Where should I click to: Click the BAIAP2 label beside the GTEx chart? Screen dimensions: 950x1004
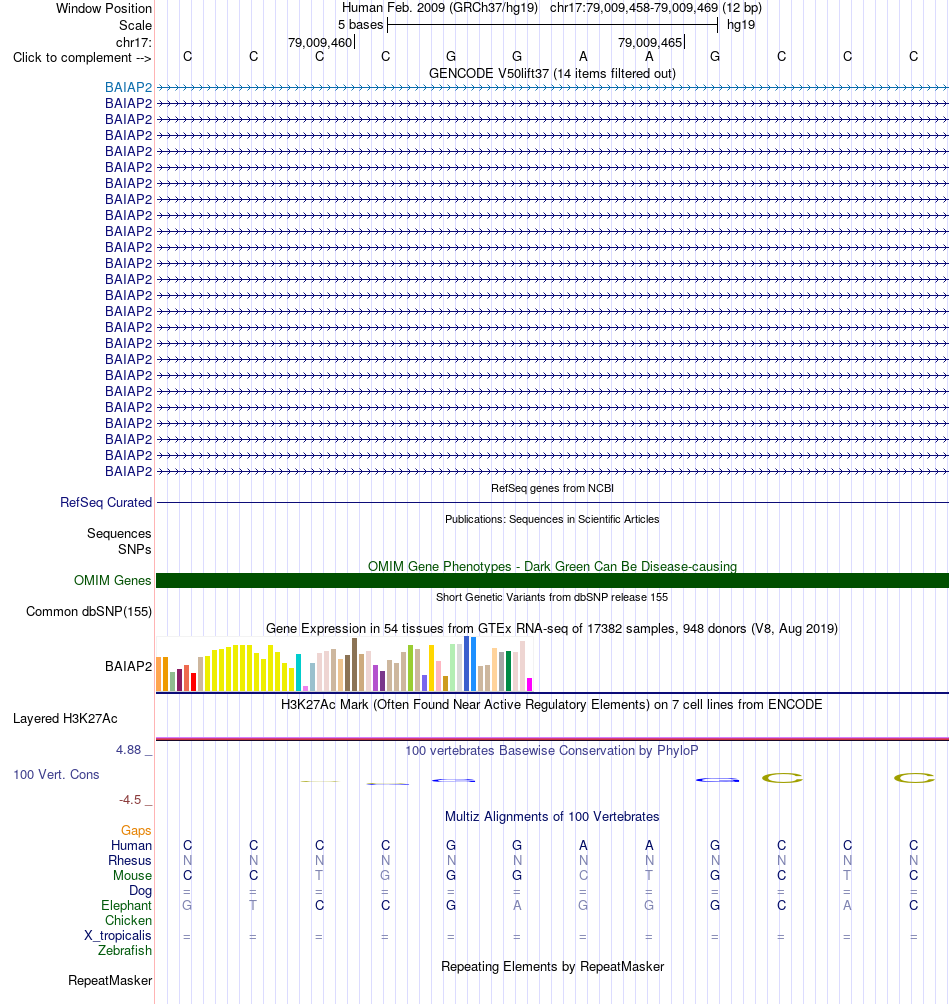point(128,666)
